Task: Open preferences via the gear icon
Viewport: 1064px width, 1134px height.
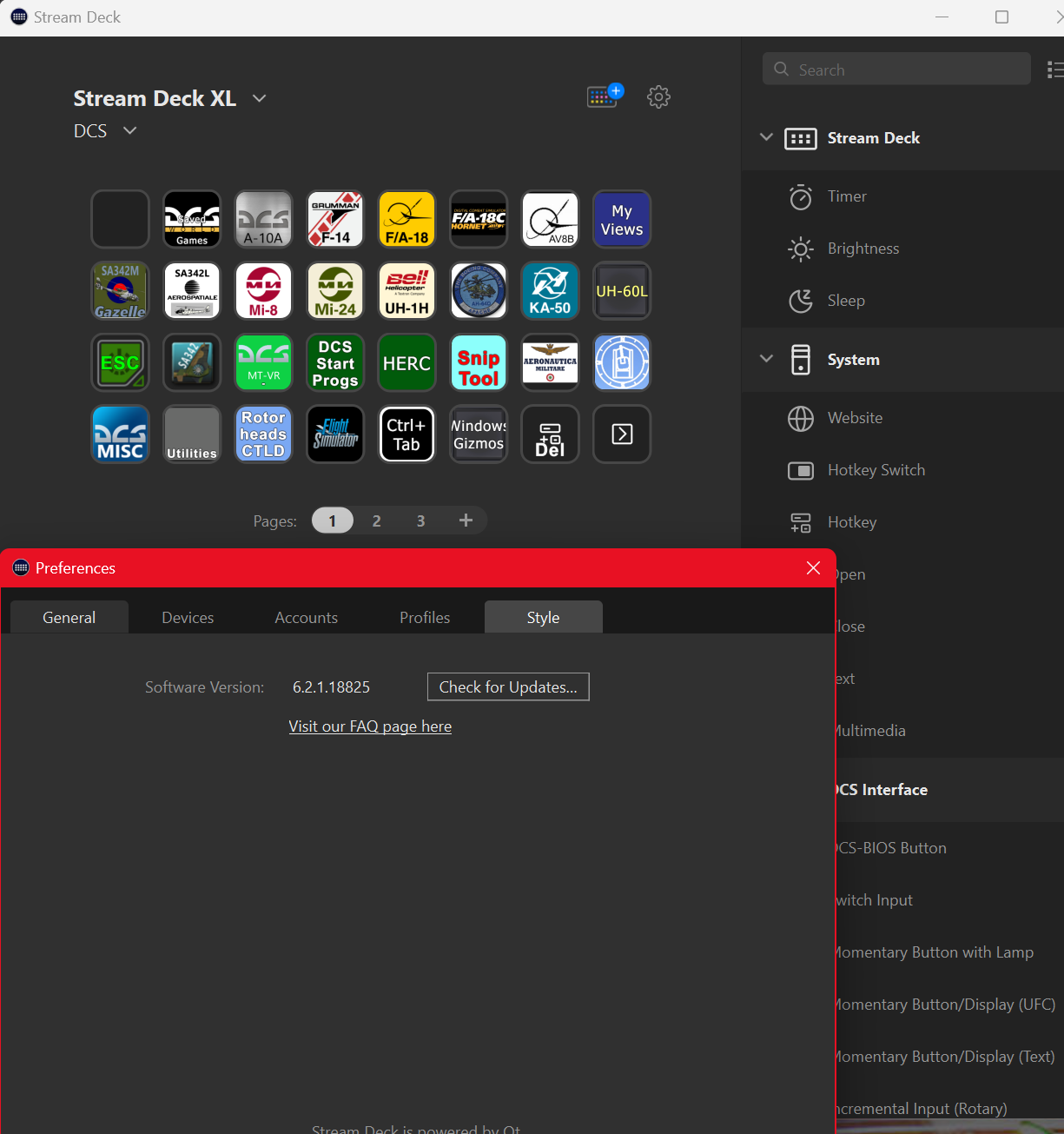Action: pyautogui.click(x=659, y=96)
